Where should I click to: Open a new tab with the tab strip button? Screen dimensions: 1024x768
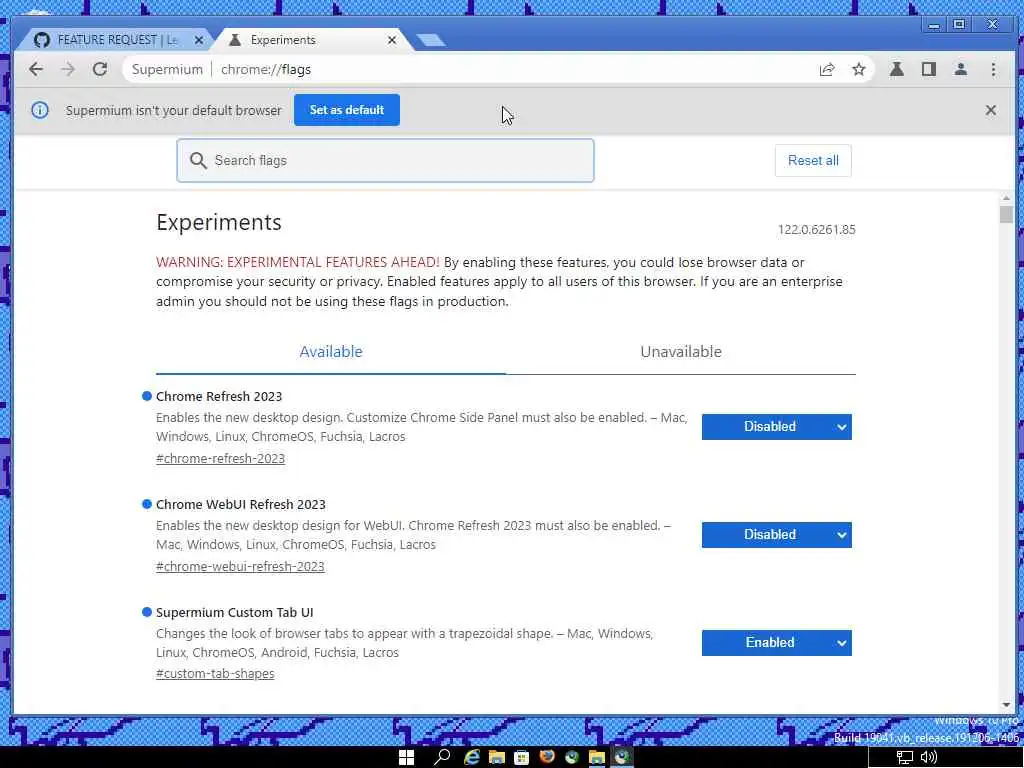click(x=431, y=40)
